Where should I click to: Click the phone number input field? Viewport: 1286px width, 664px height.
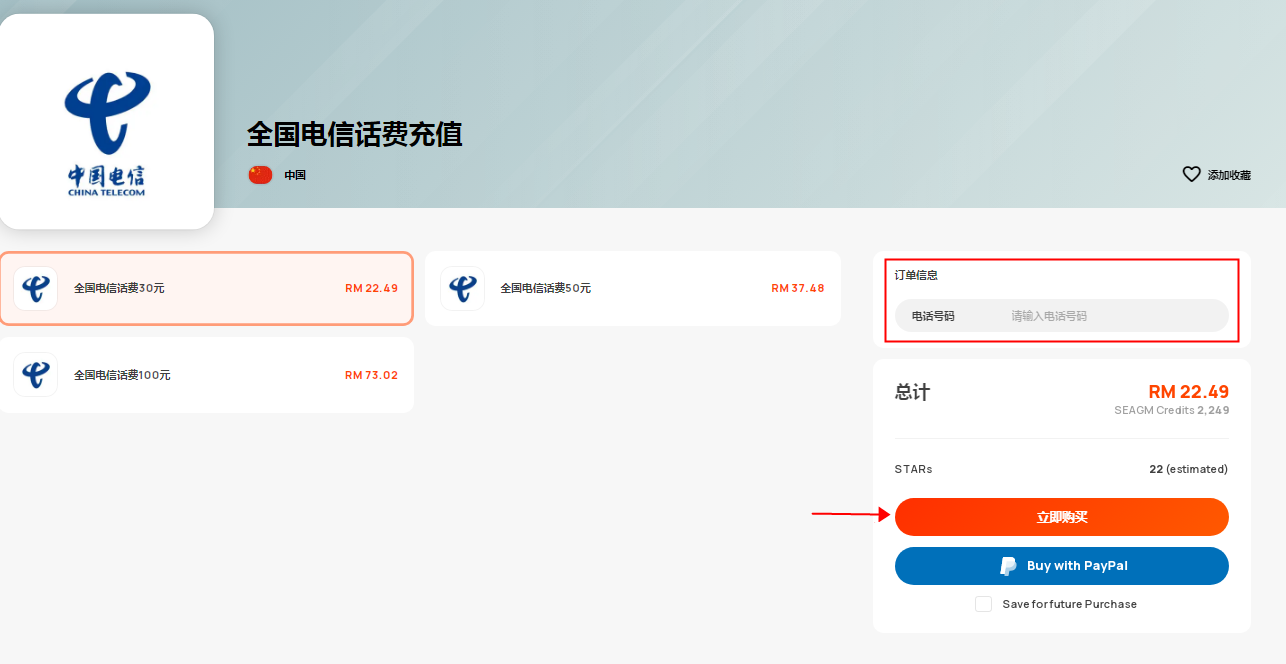click(1062, 316)
